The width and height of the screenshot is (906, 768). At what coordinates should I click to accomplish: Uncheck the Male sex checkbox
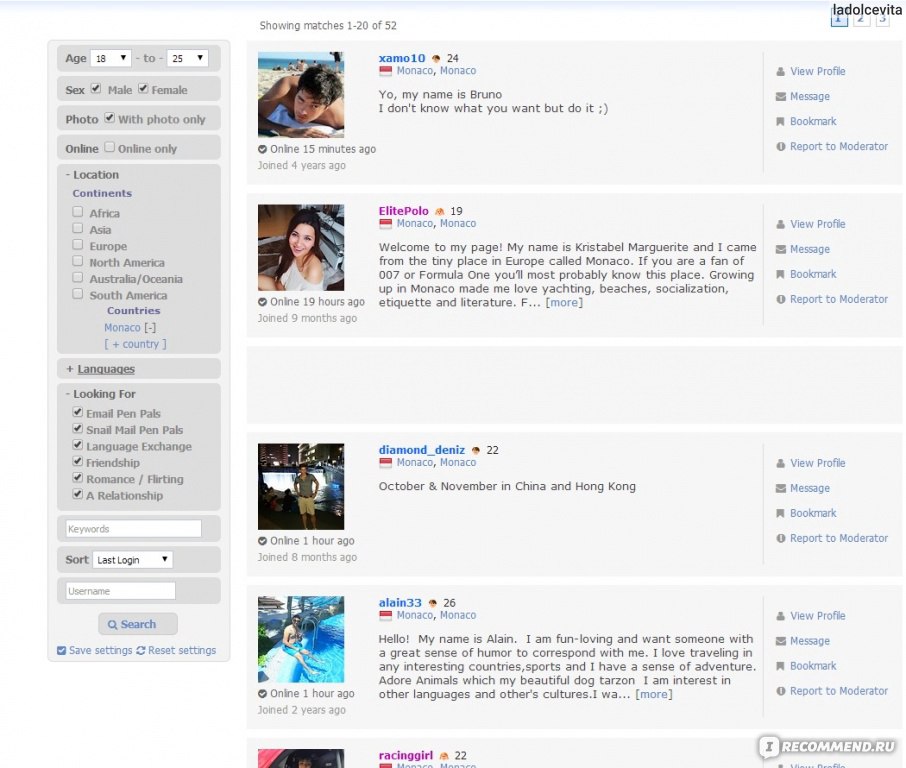click(96, 89)
